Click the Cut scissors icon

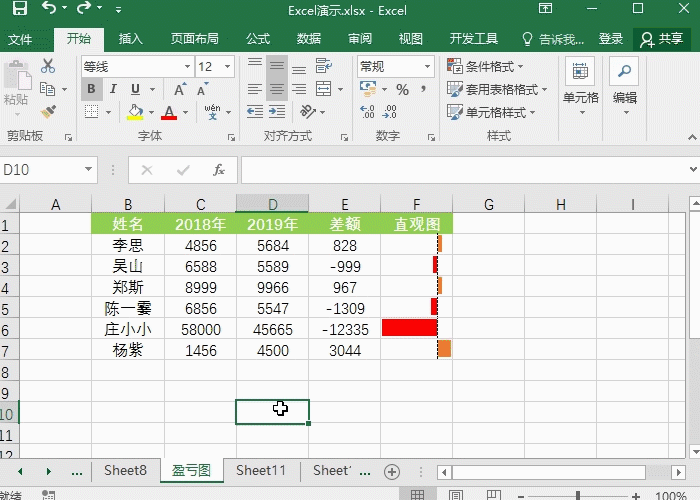tap(48, 66)
